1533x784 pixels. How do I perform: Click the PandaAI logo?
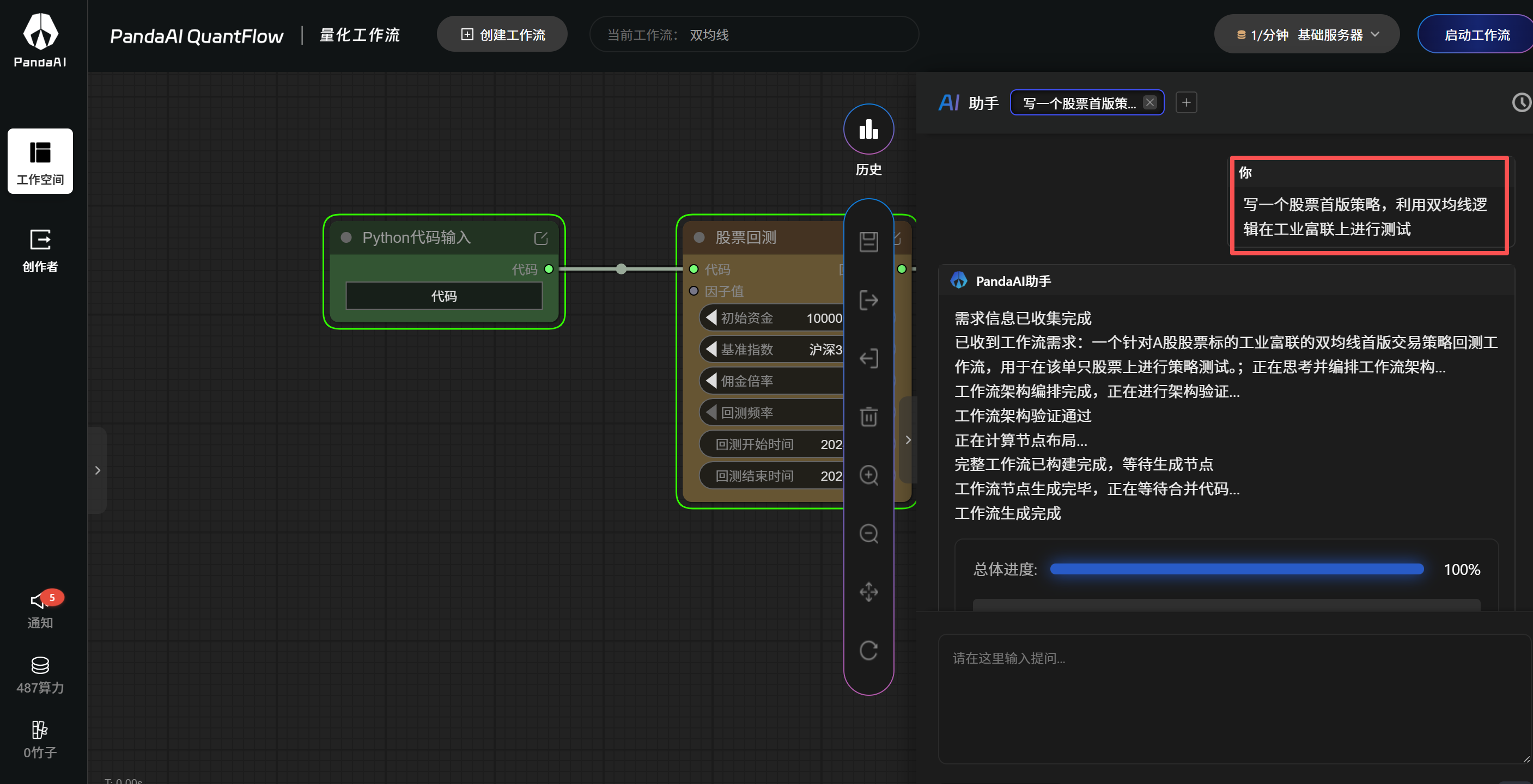(x=40, y=40)
